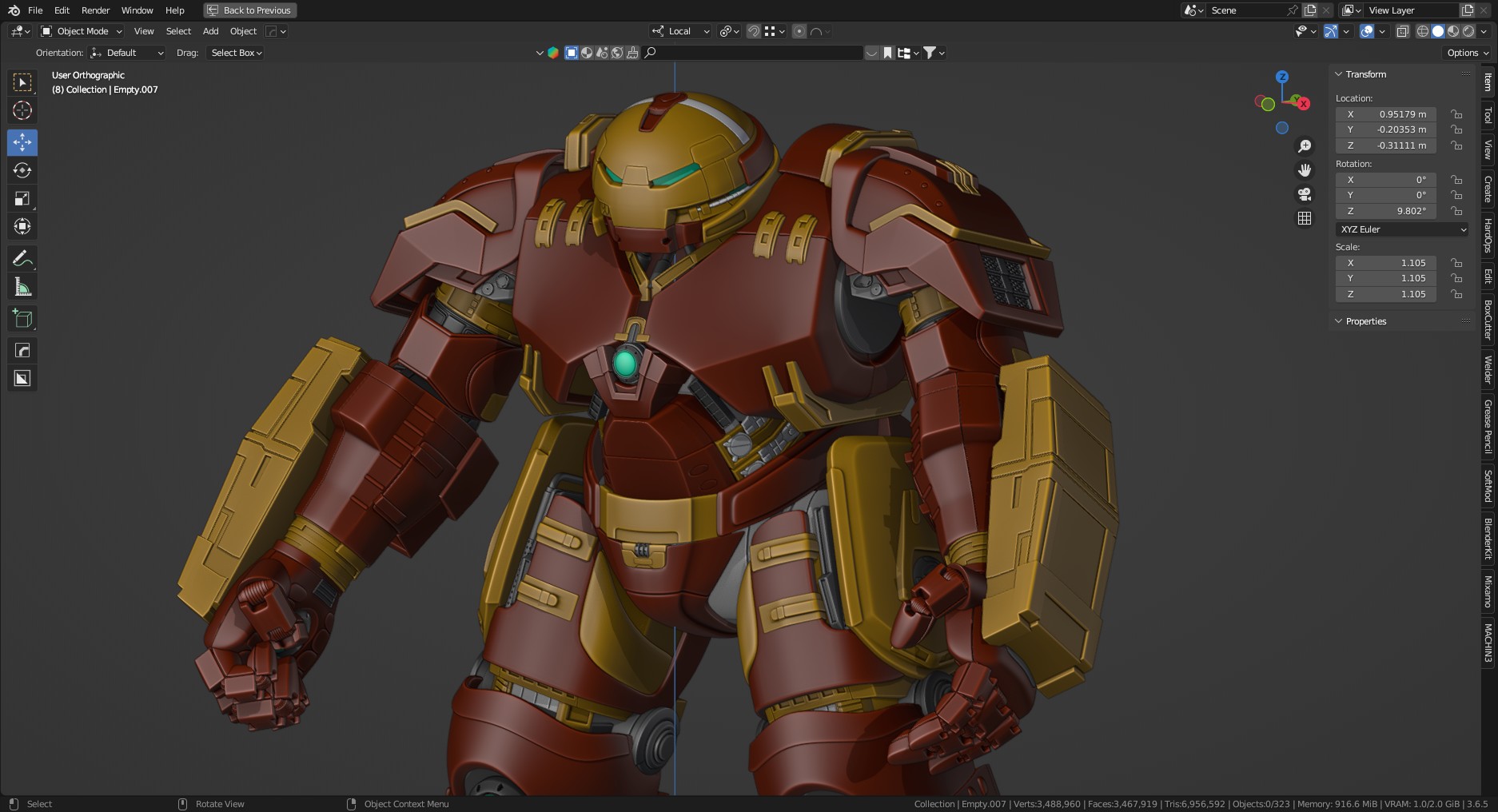Image resolution: width=1498 pixels, height=812 pixels.
Task: Toggle X-ray mode
Action: click(x=1403, y=31)
